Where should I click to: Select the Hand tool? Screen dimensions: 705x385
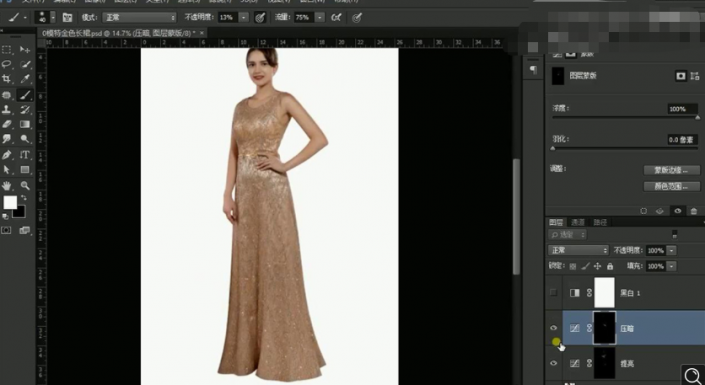[x=7, y=185]
